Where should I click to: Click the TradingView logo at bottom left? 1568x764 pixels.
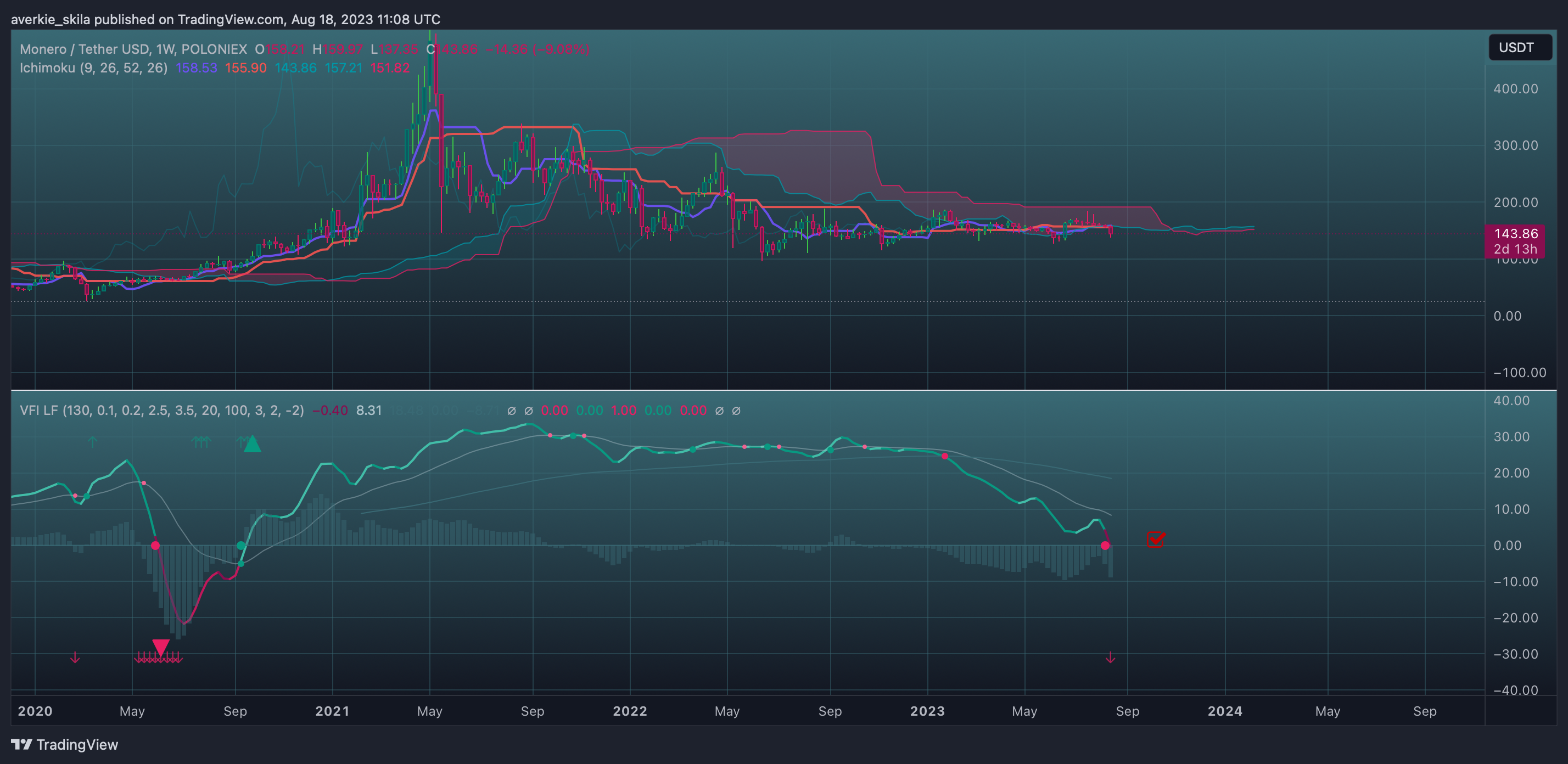pos(65,745)
